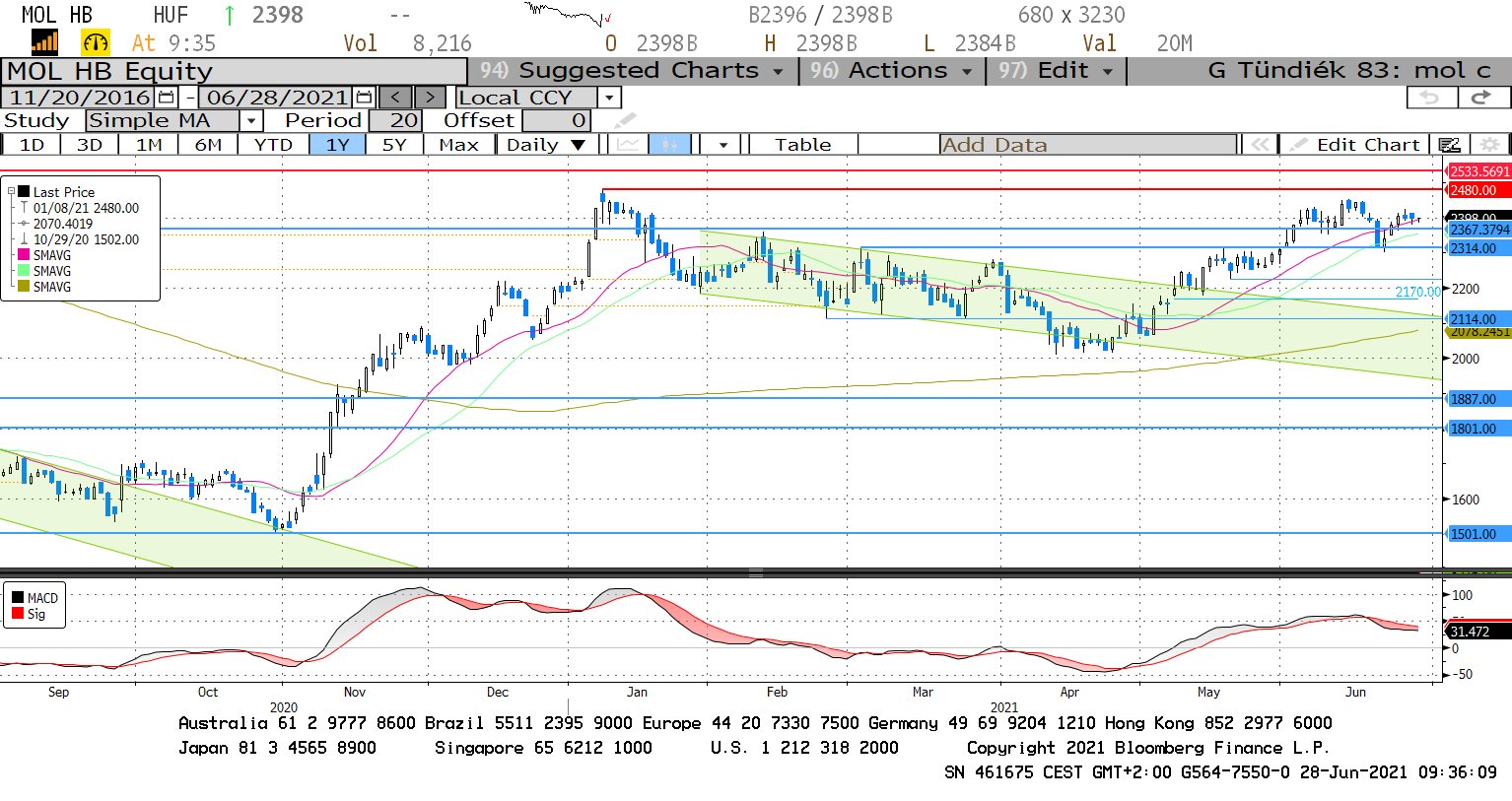Select the 1D time range

[x=33, y=145]
